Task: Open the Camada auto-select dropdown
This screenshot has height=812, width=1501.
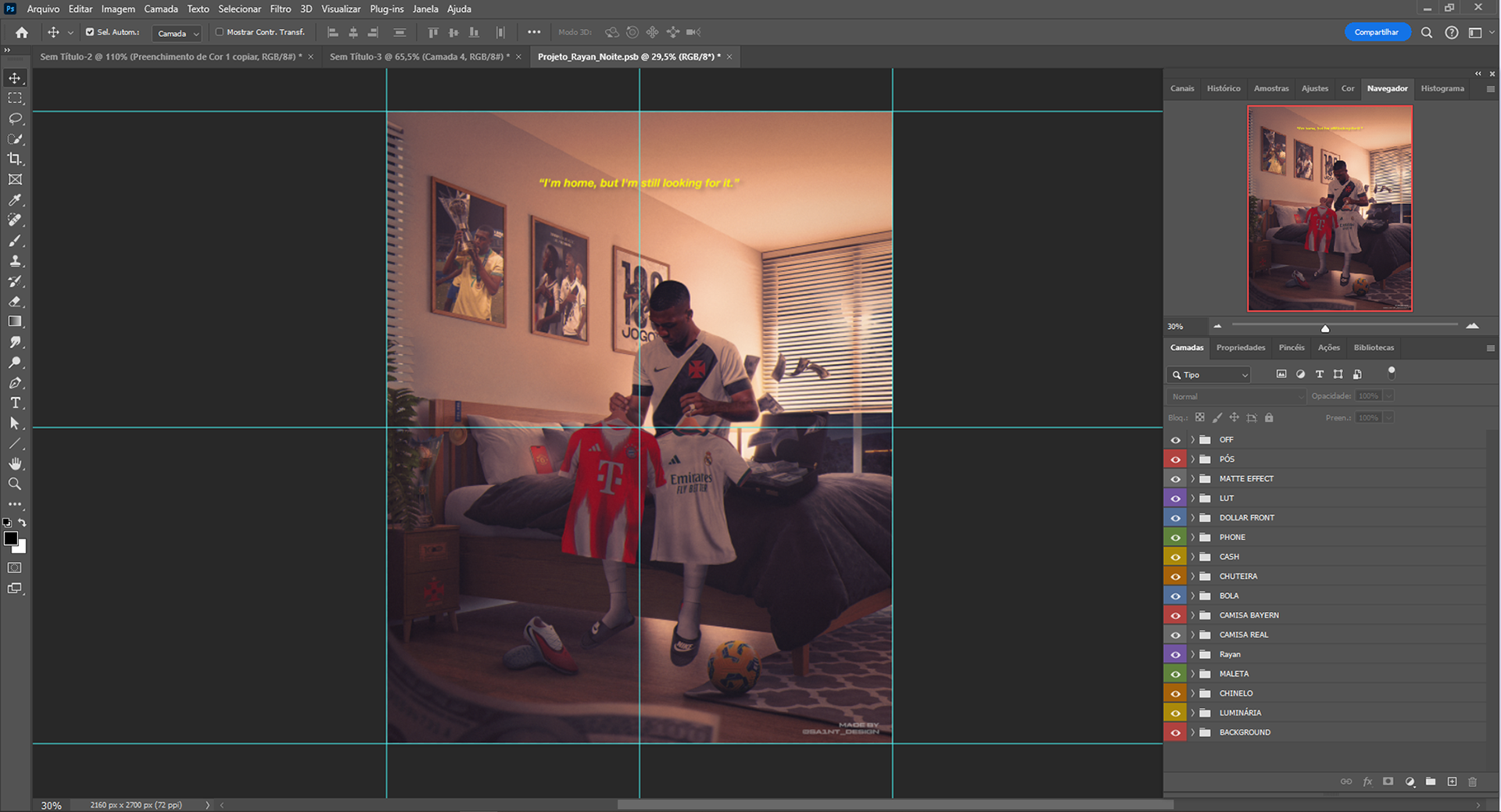Action: point(177,33)
